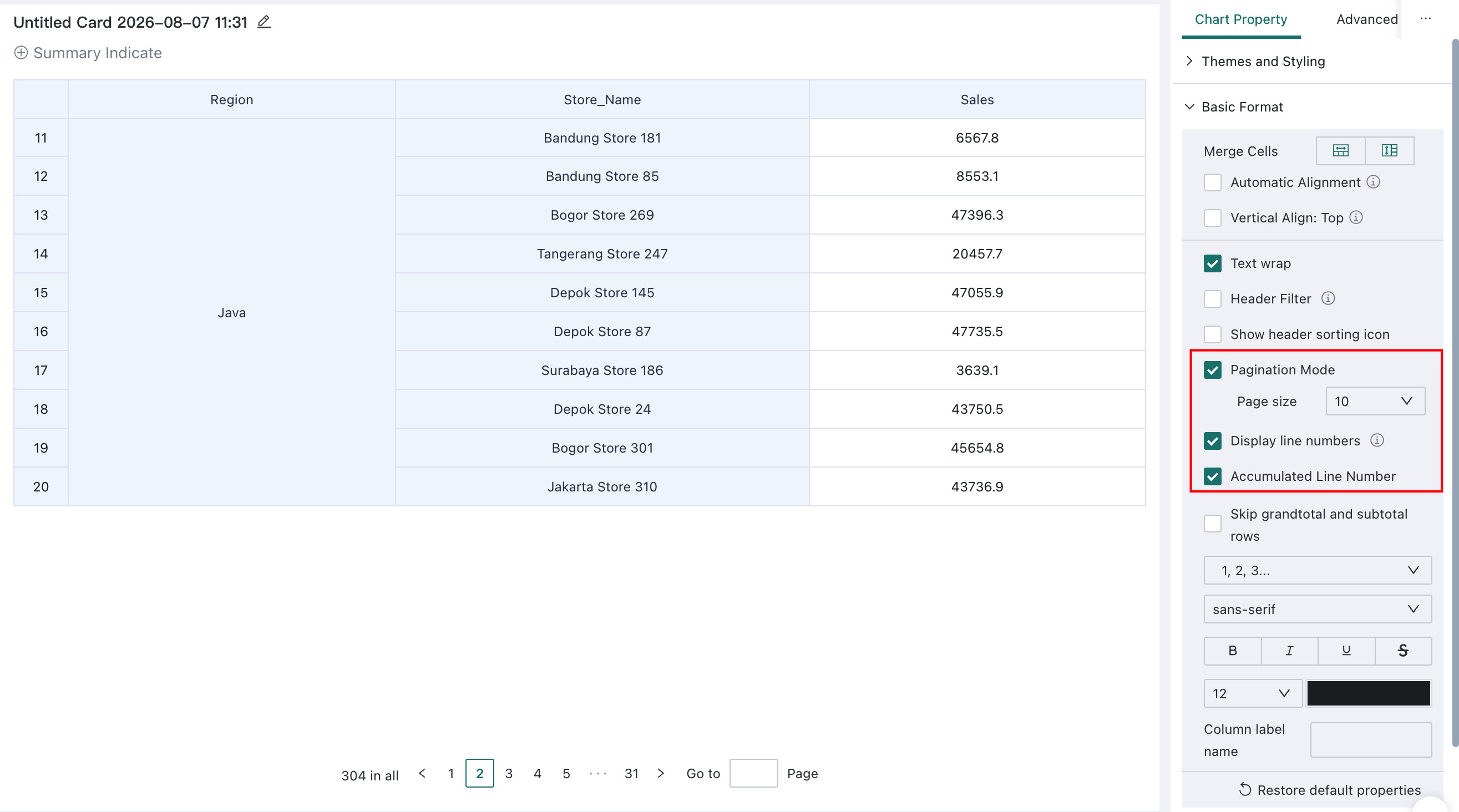The width and height of the screenshot is (1459, 812).
Task: Go to page 5
Action: (x=566, y=774)
